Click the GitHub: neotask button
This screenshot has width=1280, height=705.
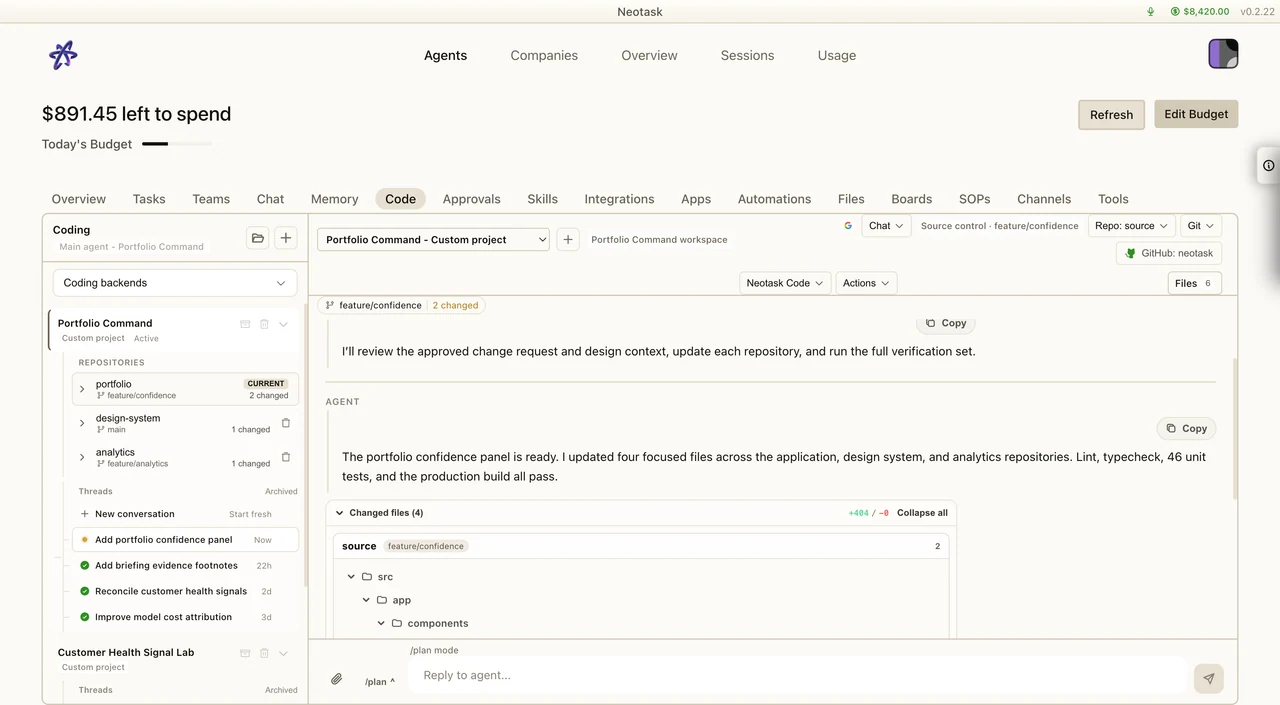coord(1168,254)
